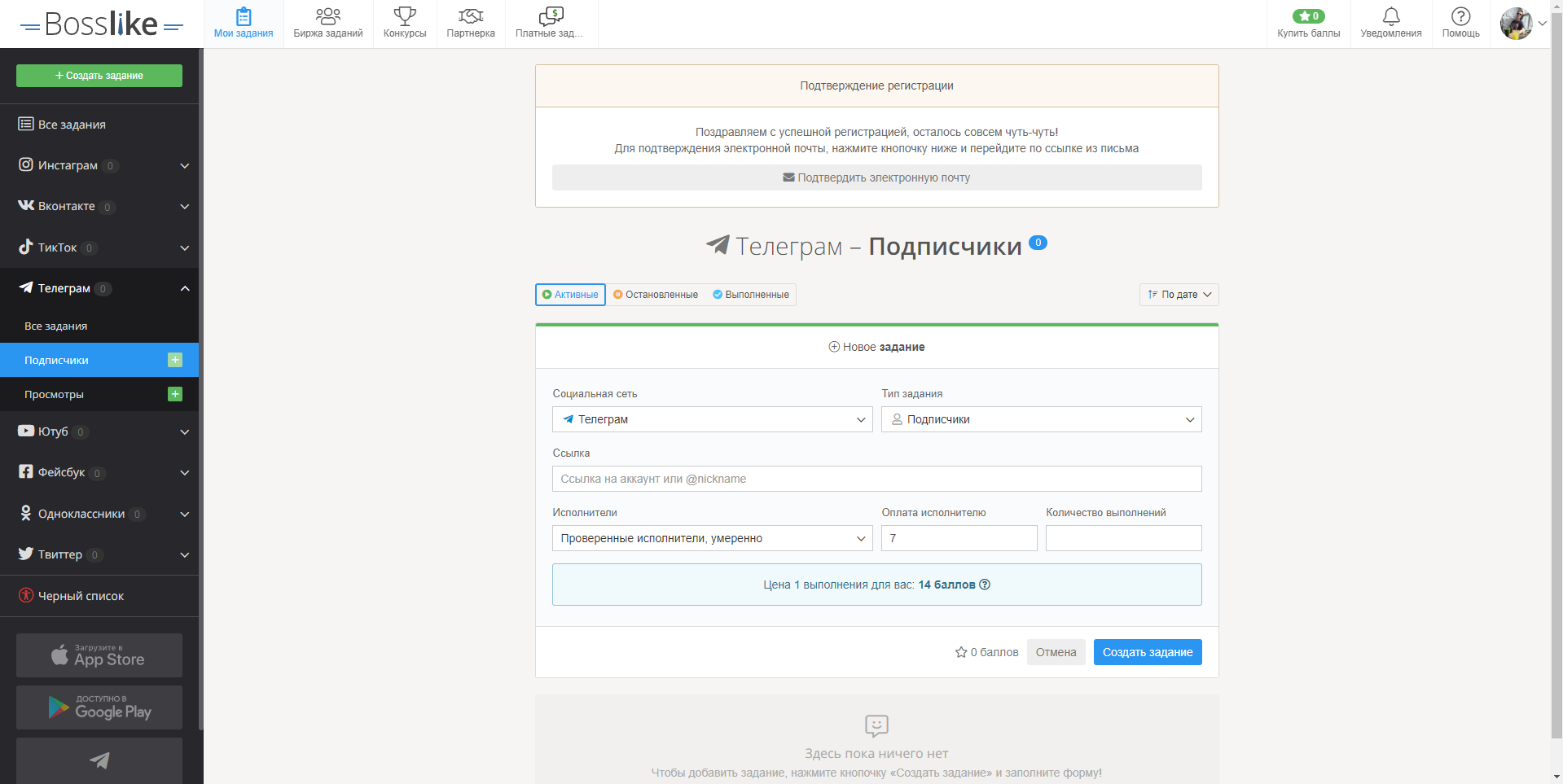Click the YouTube icon in sidebar

(x=26, y=431)
